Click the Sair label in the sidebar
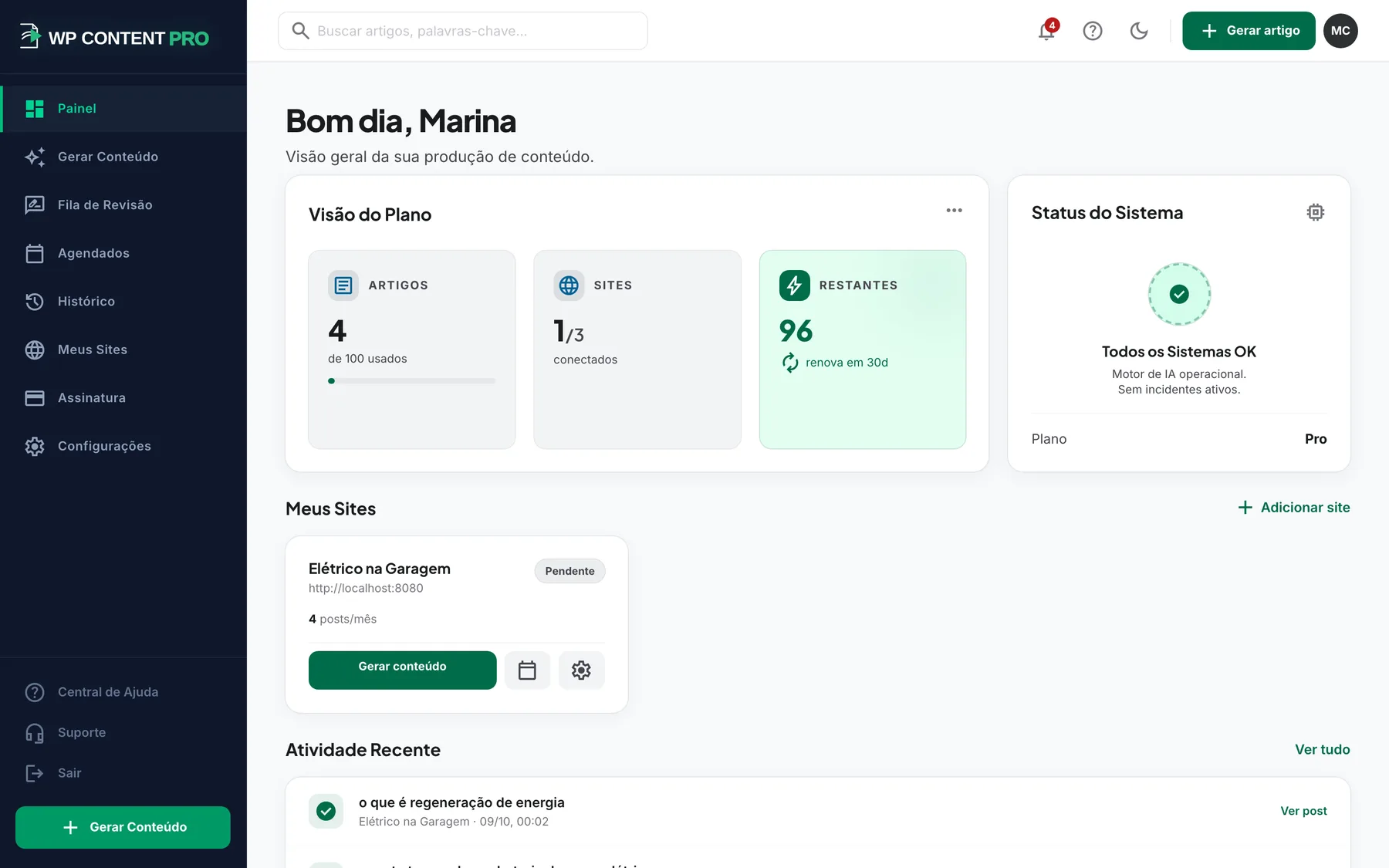The image size is (1389, 868). point(69,773)
